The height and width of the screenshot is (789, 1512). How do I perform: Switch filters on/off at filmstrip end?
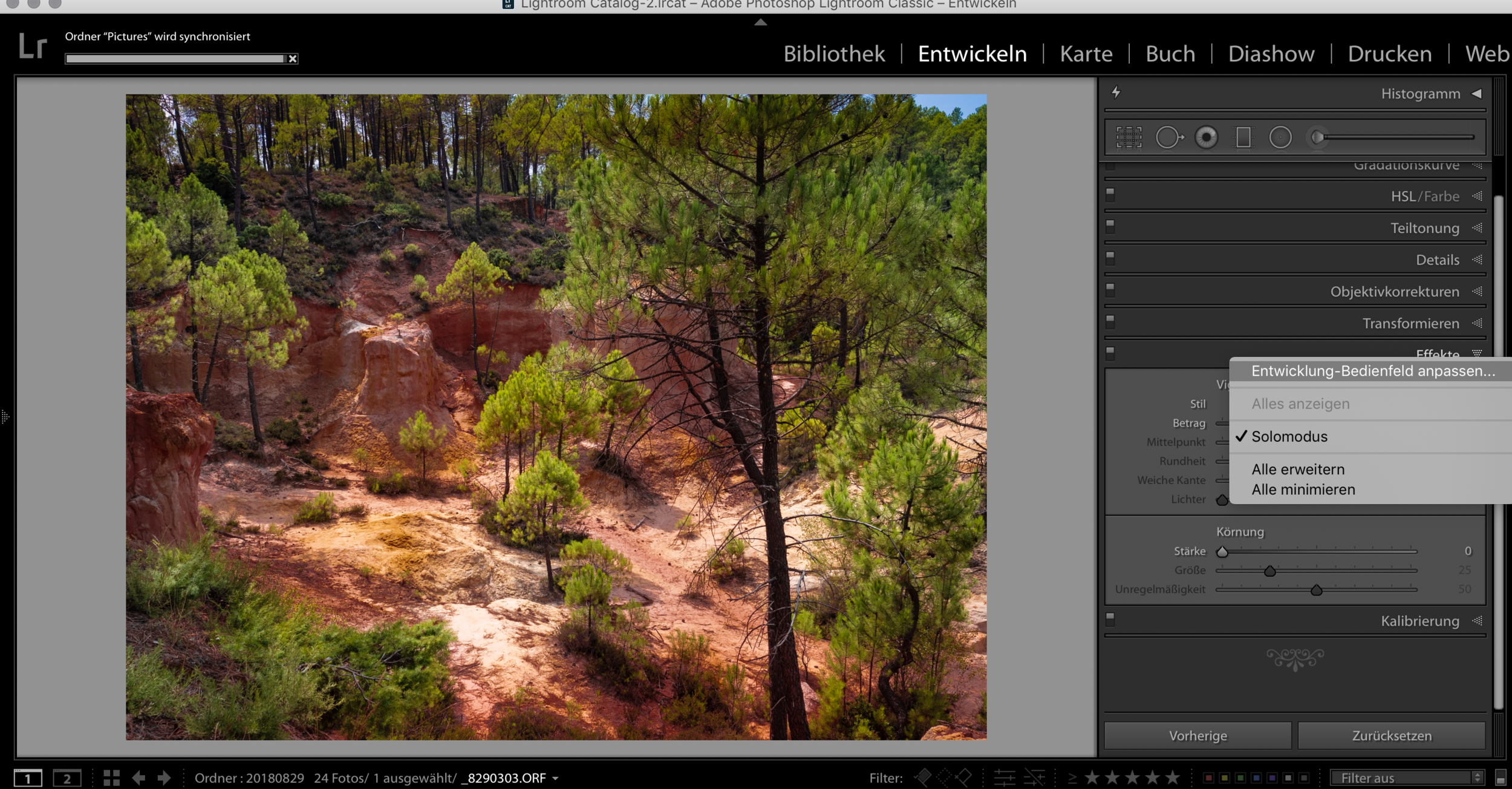[x=1501, y=778]
